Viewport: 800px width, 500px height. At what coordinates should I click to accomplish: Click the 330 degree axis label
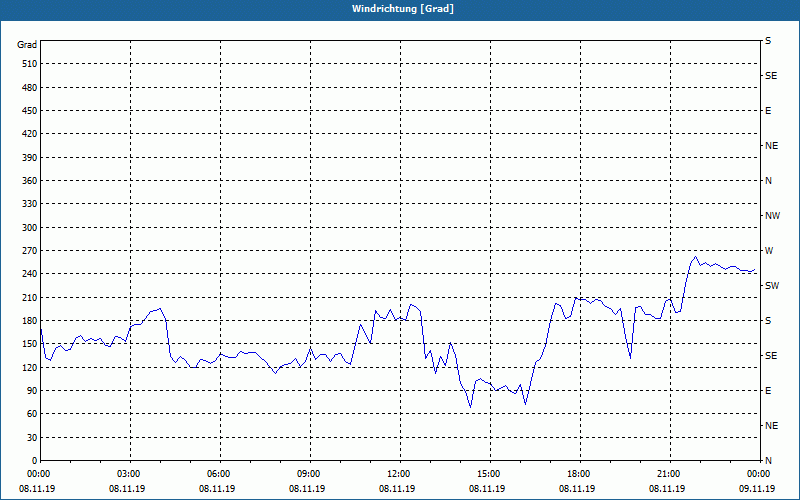(x=30, y=204)
